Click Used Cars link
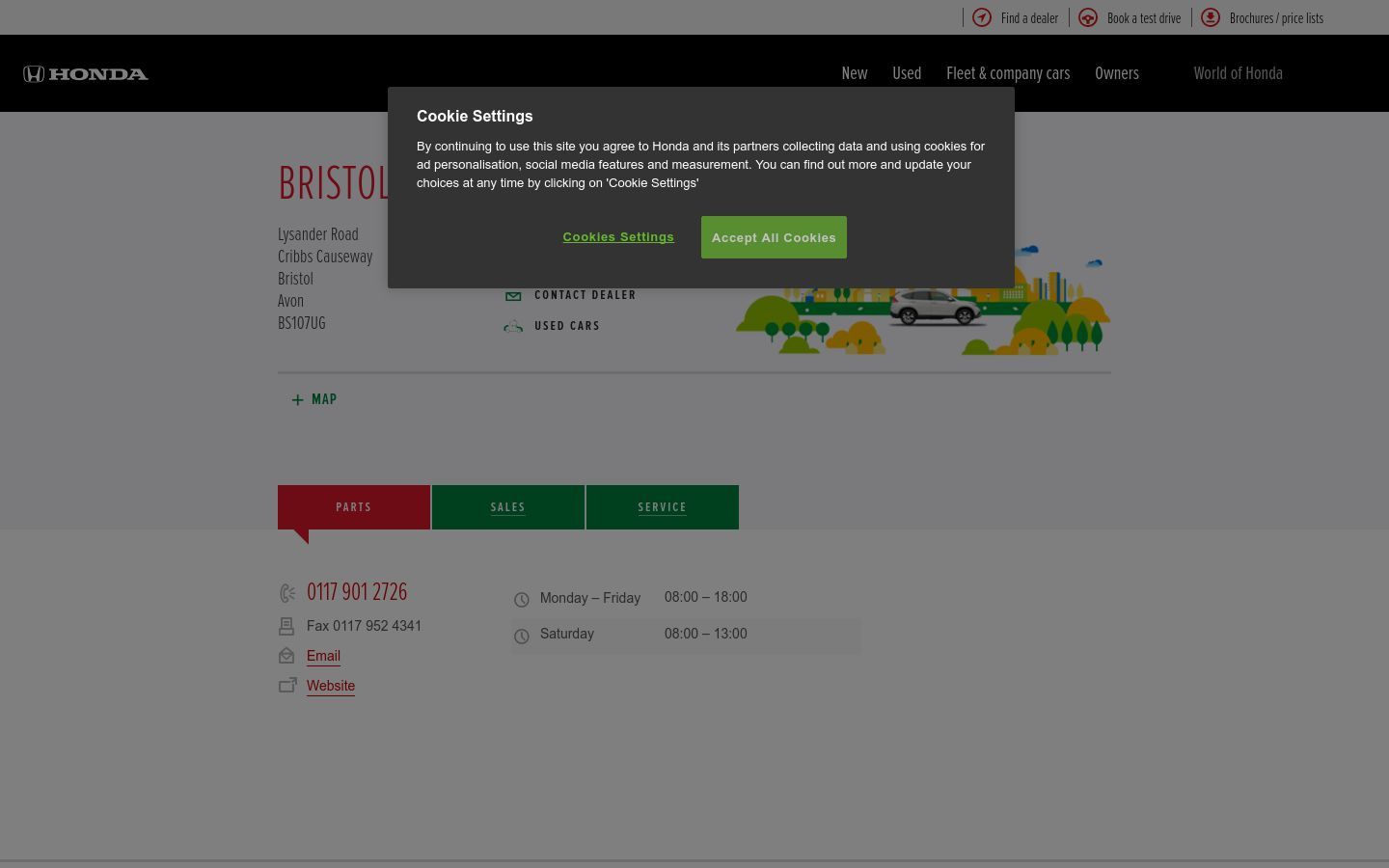1389x868 pixels. click(567, 326)
